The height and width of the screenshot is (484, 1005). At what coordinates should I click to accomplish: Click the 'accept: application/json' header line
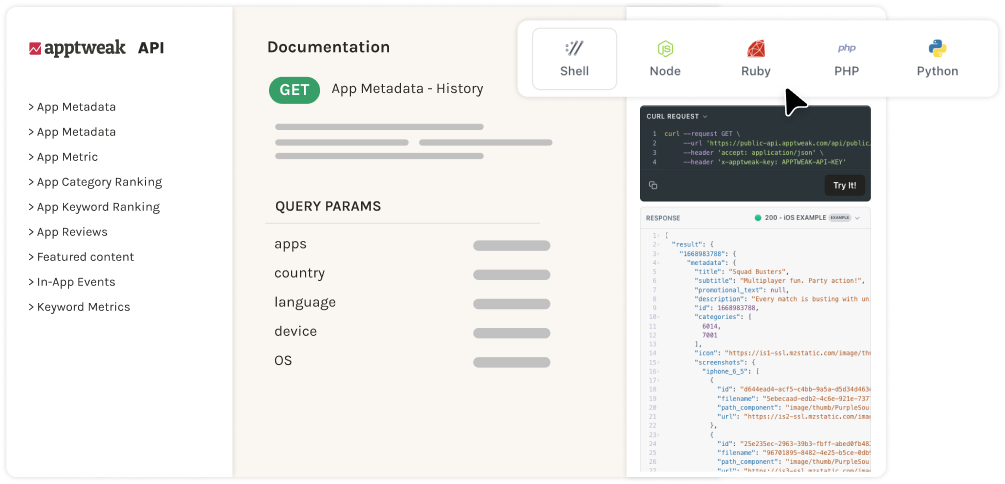753,153
